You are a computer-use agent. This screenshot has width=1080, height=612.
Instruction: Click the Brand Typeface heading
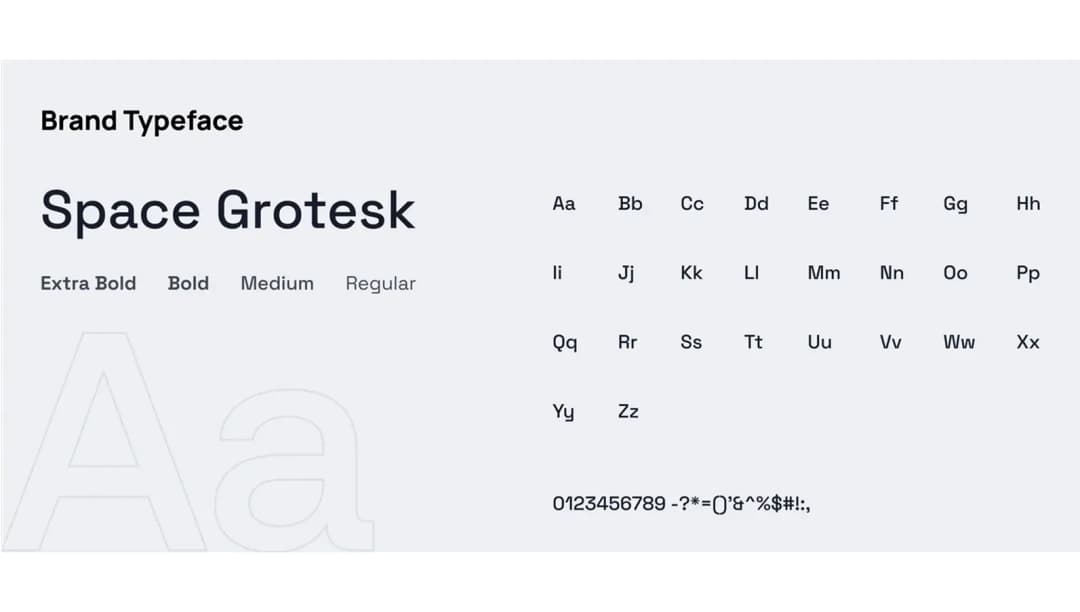click(x=142, y=122)
